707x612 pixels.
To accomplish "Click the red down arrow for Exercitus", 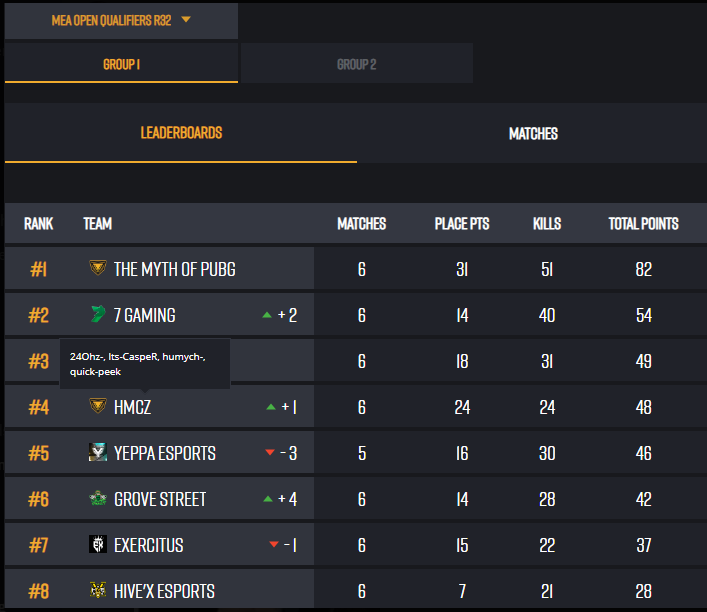I will [x=273, y=544].
